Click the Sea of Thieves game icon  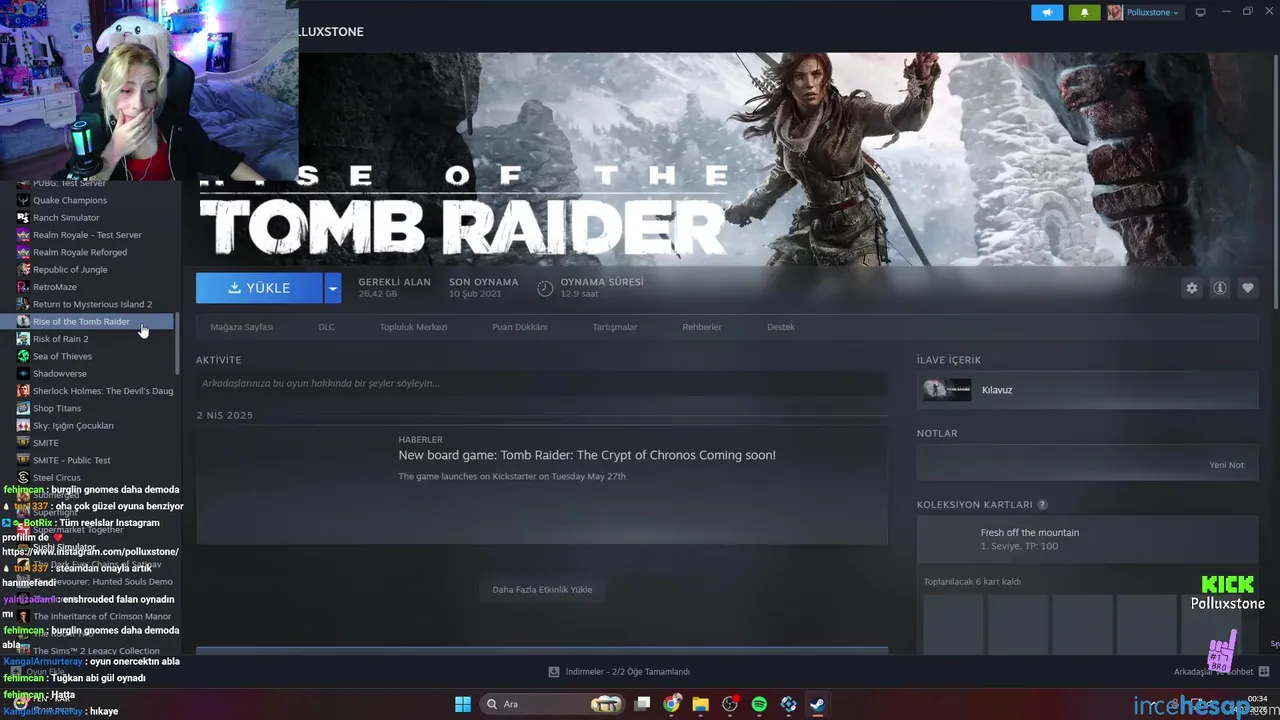(x=23, y=356)
